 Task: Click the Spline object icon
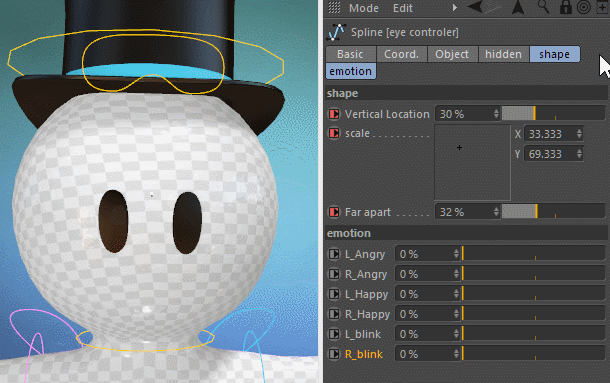tap(337, 32)
